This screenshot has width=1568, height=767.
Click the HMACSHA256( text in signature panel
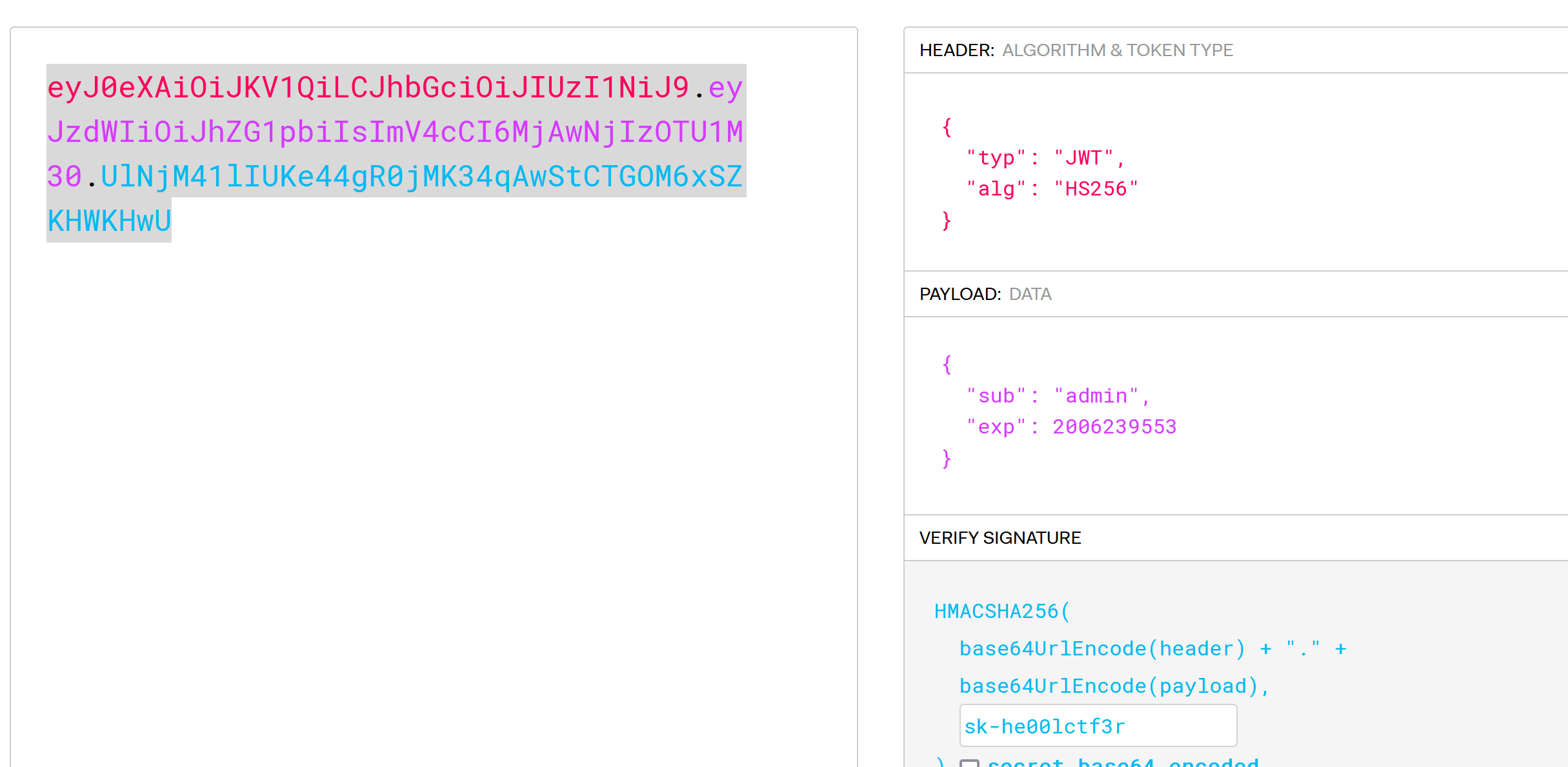1002,612
